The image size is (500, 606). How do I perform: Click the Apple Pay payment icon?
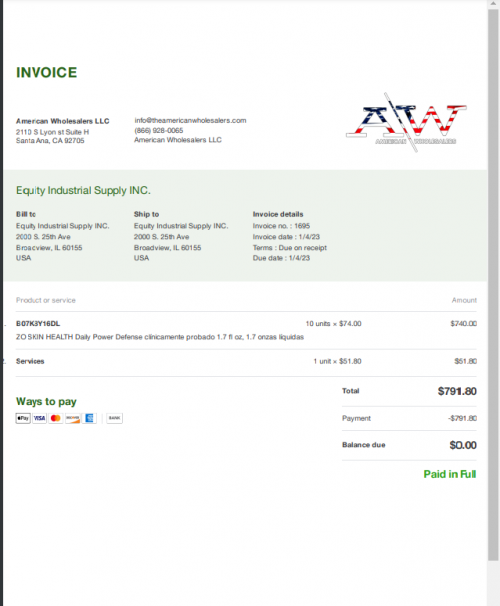pyautogui.click(x=23, y=418)
